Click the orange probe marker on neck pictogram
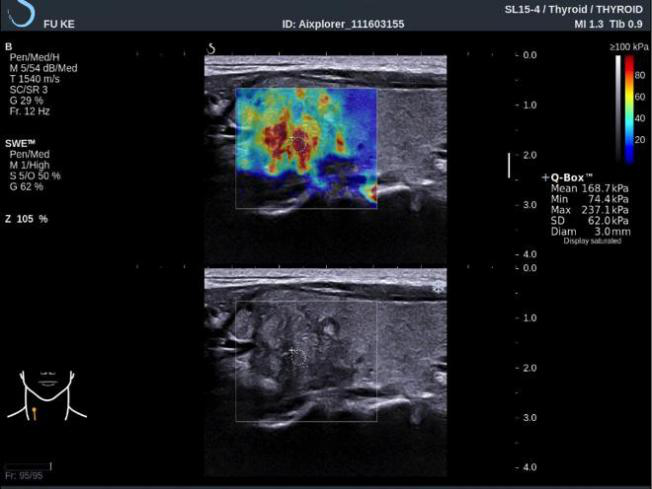 pos(34,411)
